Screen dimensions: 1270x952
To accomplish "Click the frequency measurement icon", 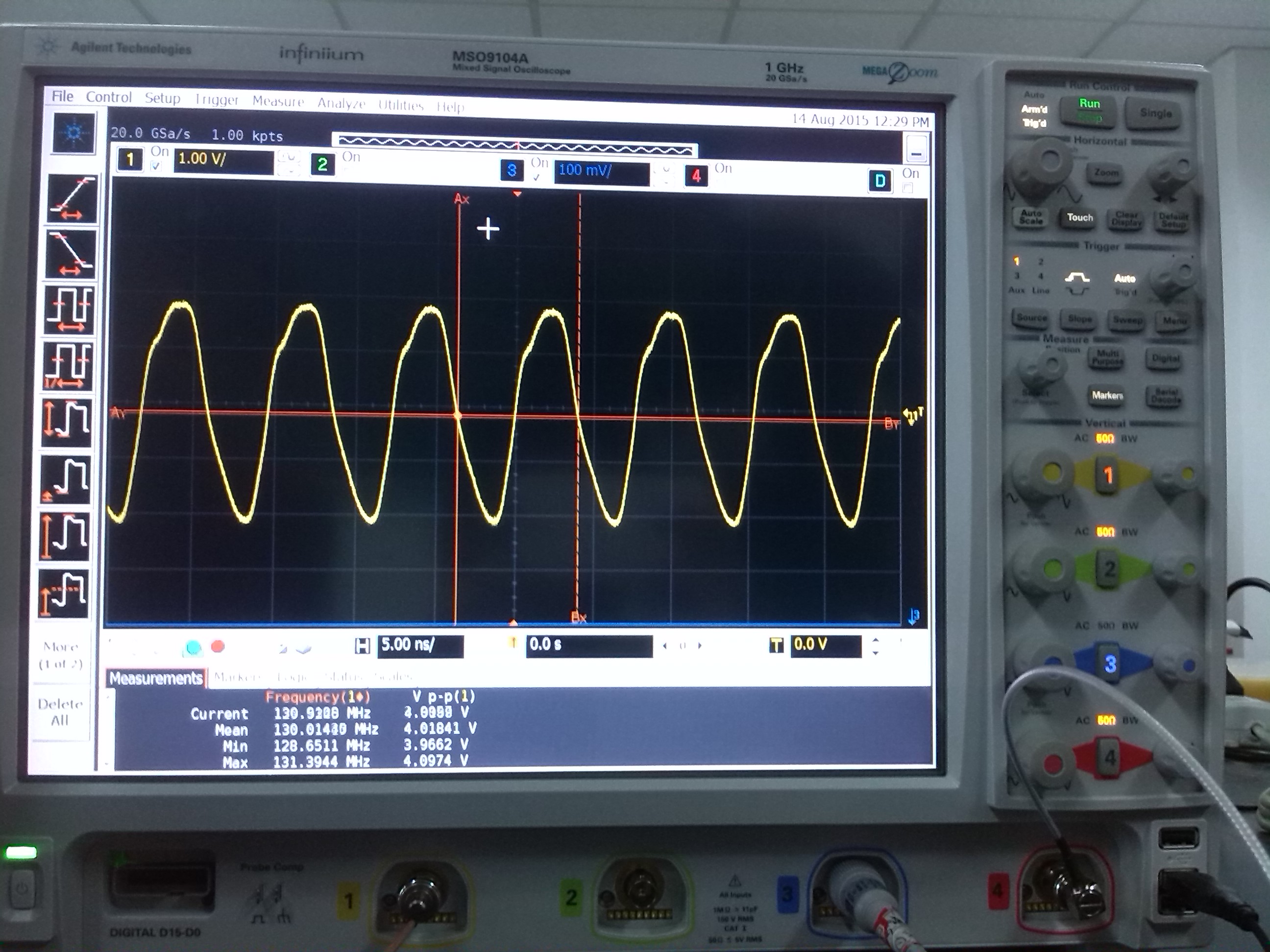I will click(68, 365).
